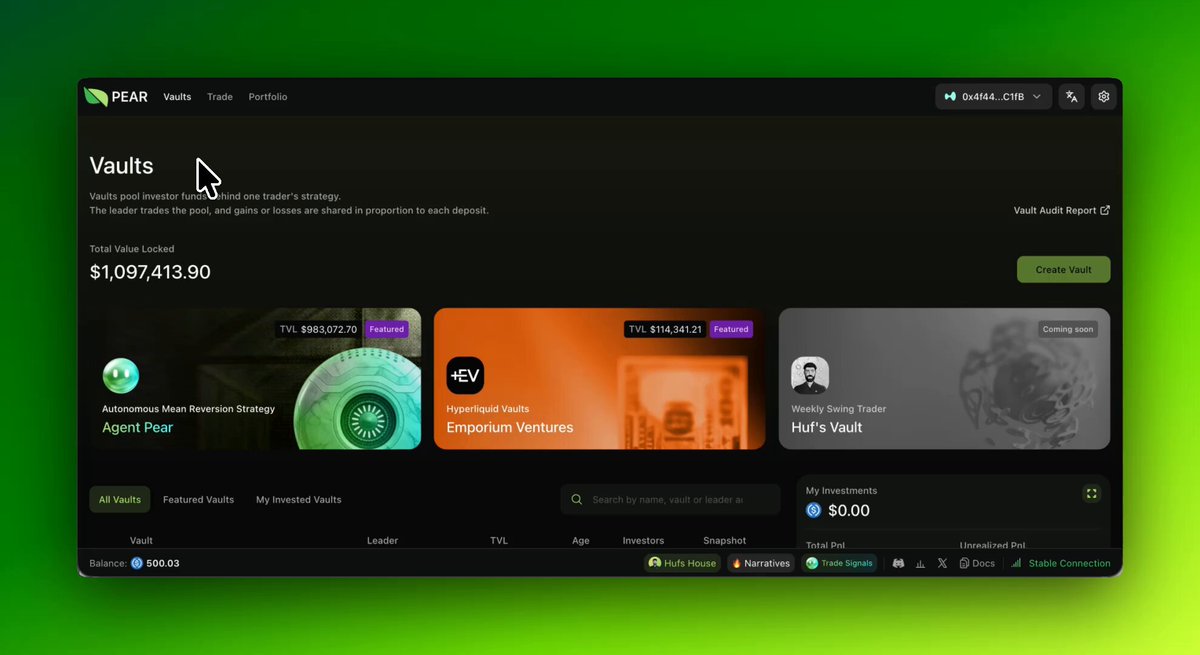Click the balance coin icon in status bar
This screenshot has height=655, width=1200.
pyautogui.click(x=137, y=563)
